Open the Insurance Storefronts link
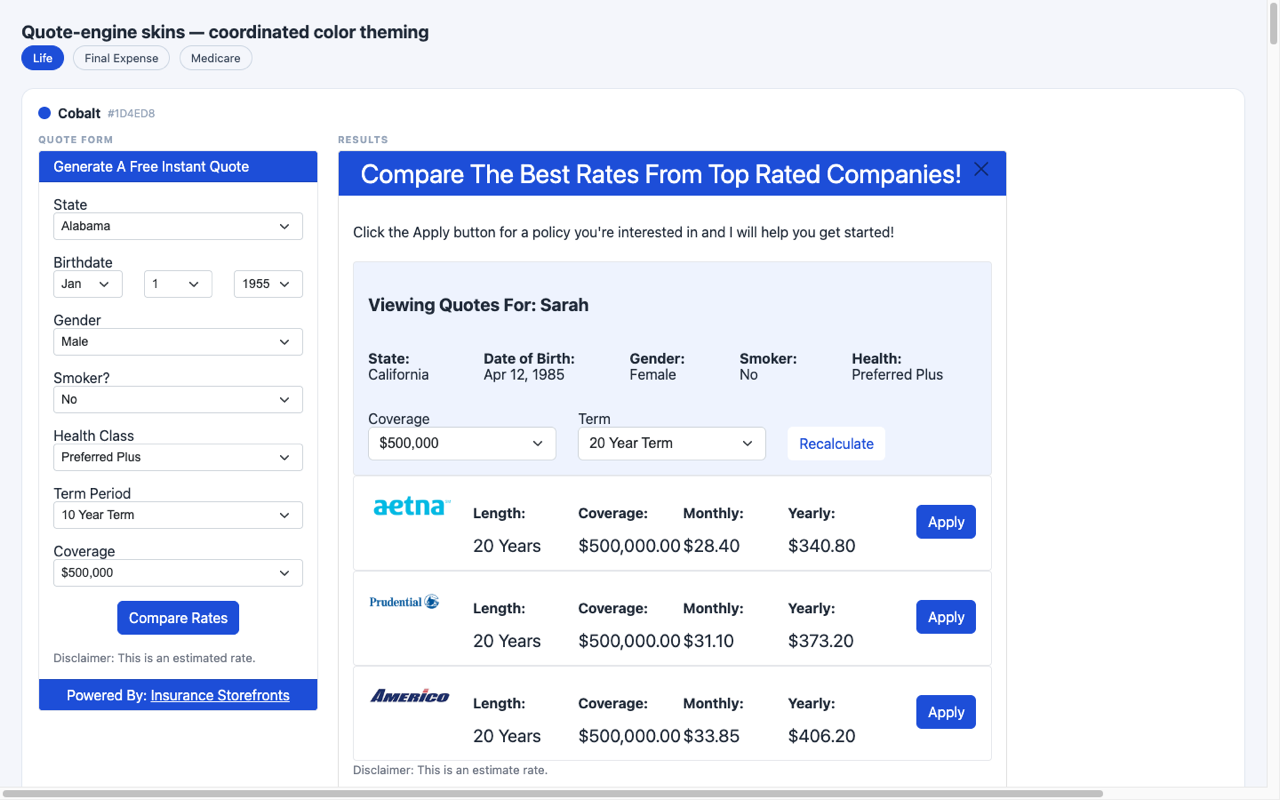1280x800 pixels. pyautogui.click(x=220, y=695)
